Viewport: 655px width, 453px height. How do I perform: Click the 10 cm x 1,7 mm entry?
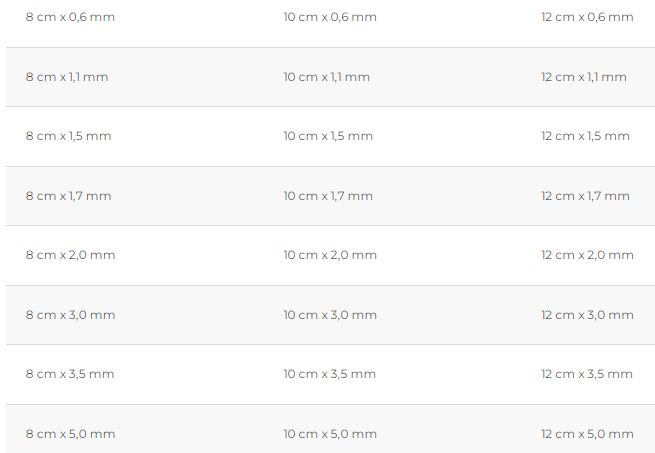tap(327, 196)
